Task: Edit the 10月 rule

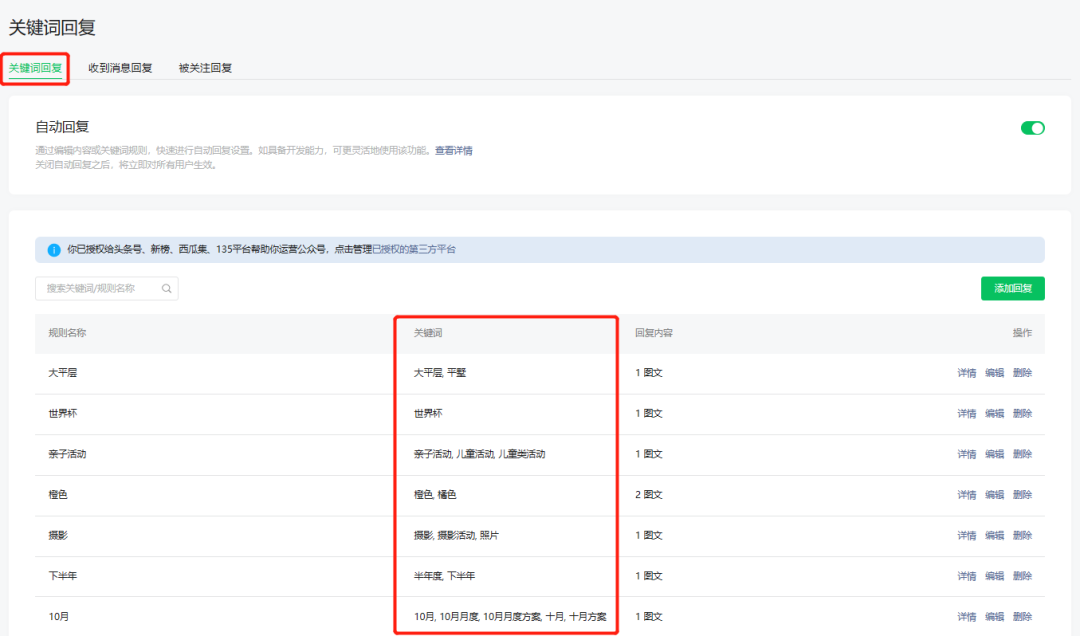Action: click(994, 617)
